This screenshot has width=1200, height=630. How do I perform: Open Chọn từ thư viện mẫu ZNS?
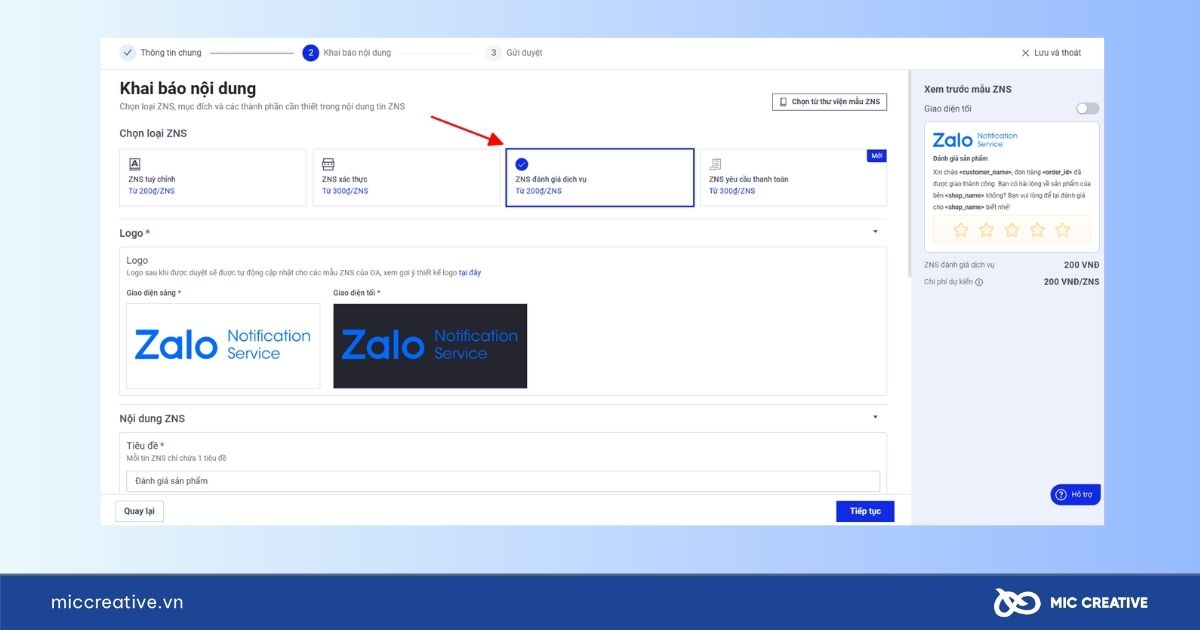(x=829, y=102)
